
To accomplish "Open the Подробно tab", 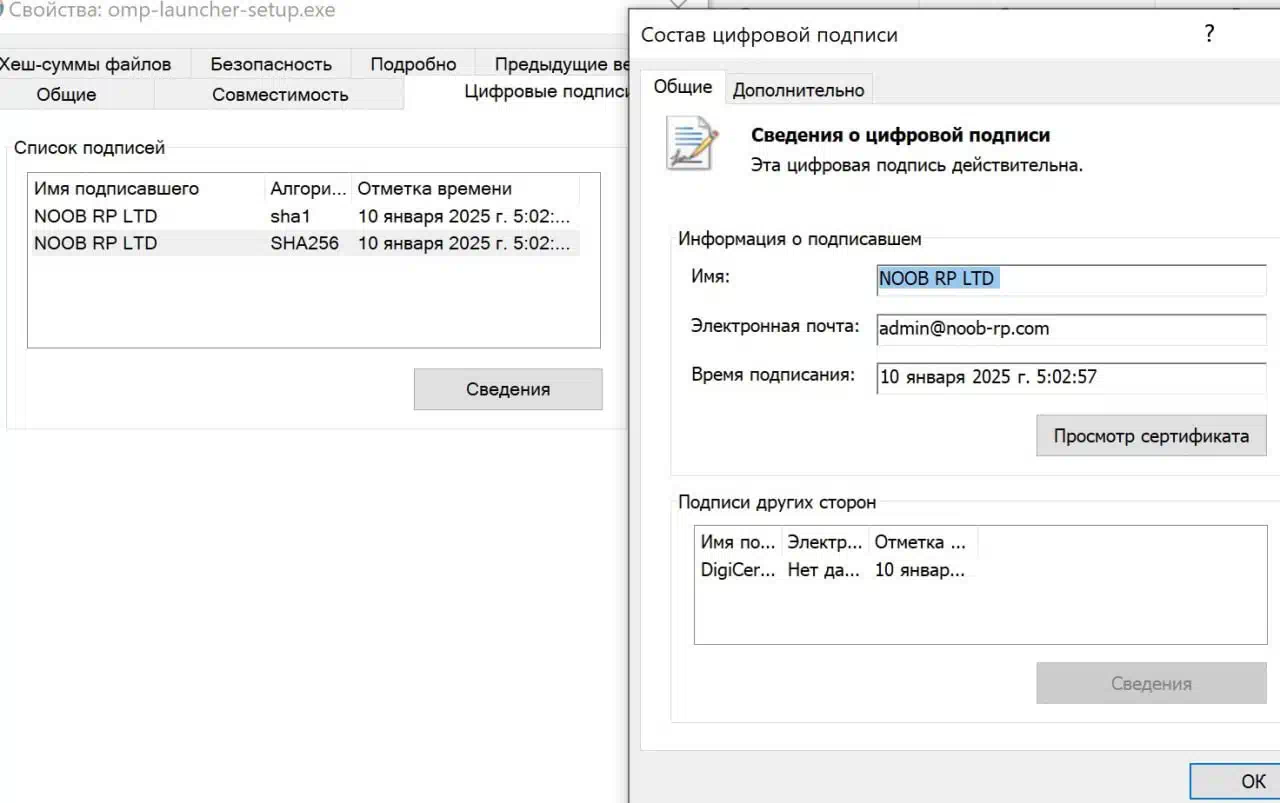I will pos(413,63).
